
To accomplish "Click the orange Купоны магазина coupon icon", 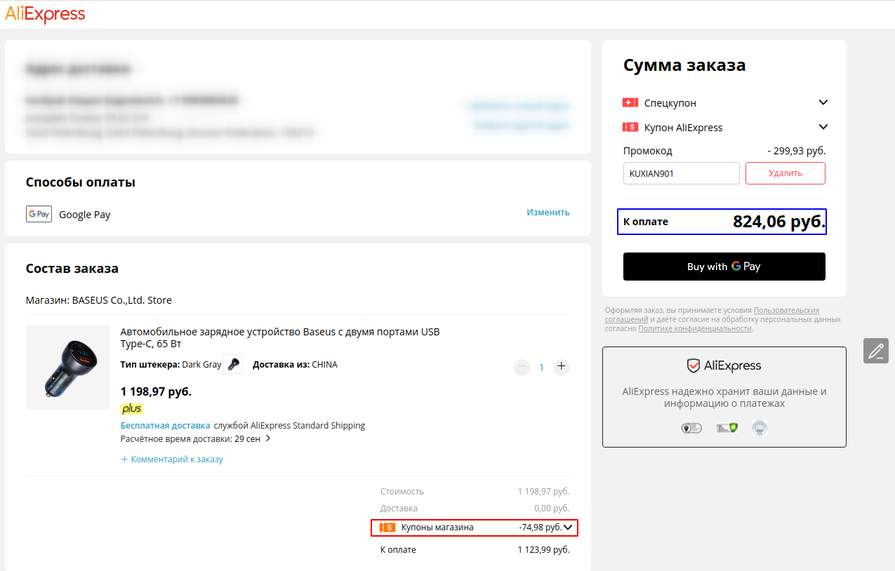I will [x=387, y=527].
